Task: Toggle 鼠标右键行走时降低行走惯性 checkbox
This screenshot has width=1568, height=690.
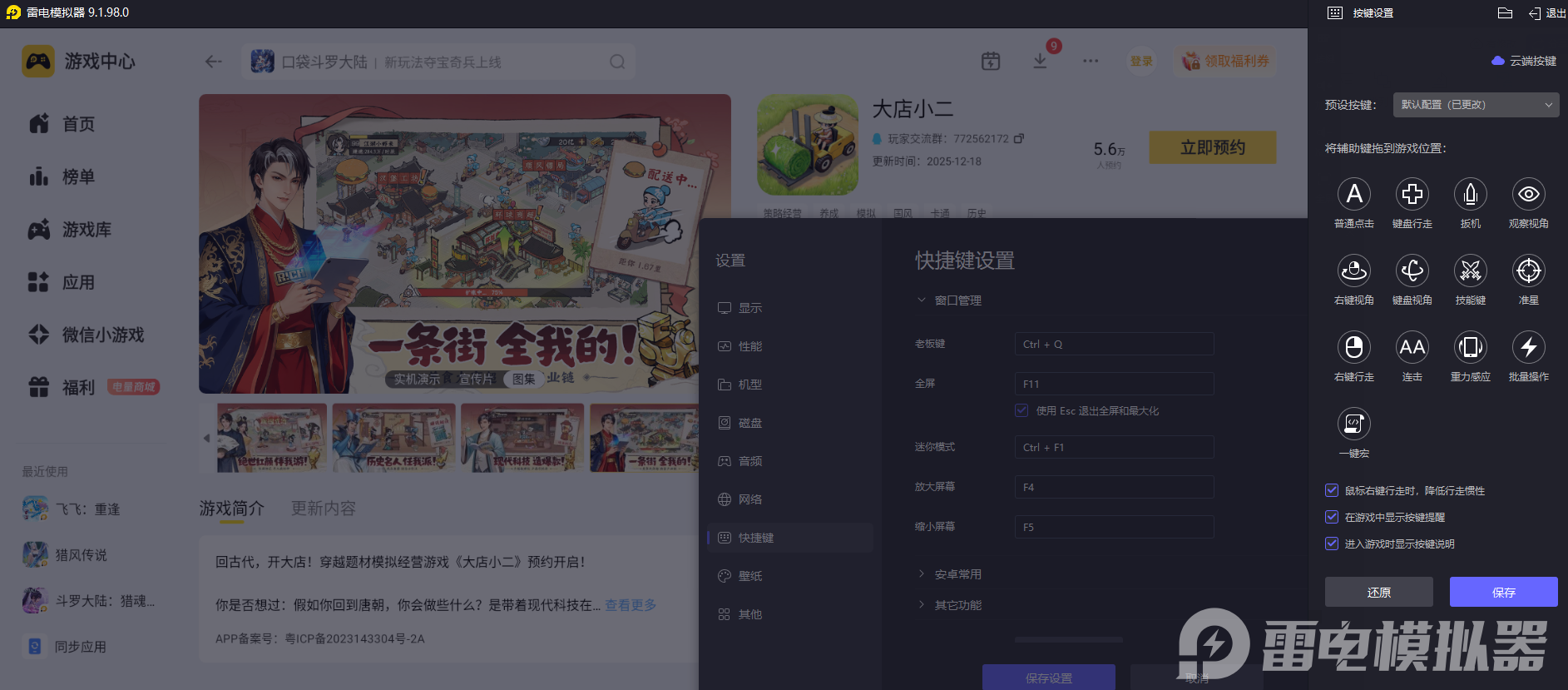Action: click(x=1332, y=491)
